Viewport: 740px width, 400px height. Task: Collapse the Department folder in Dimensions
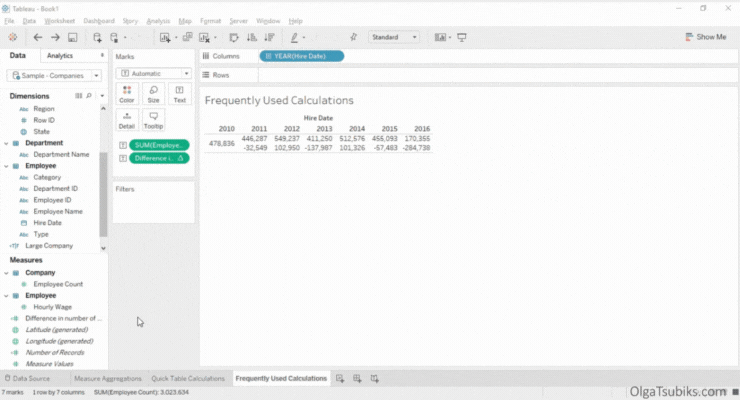(6, 143)
